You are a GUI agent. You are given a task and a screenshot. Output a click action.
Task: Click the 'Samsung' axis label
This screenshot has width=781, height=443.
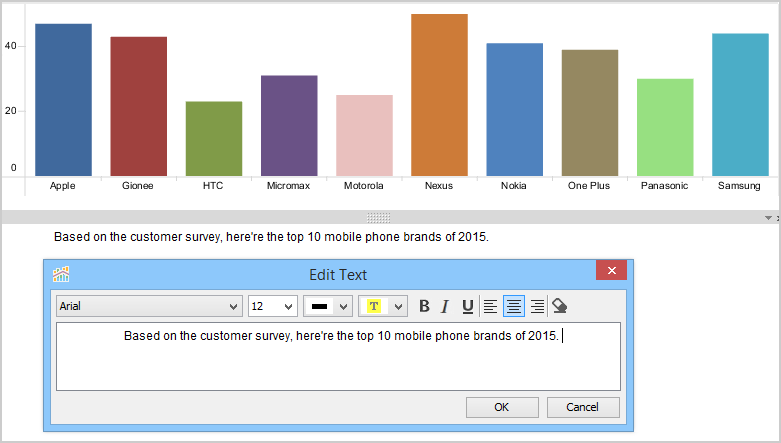(739, 186)
